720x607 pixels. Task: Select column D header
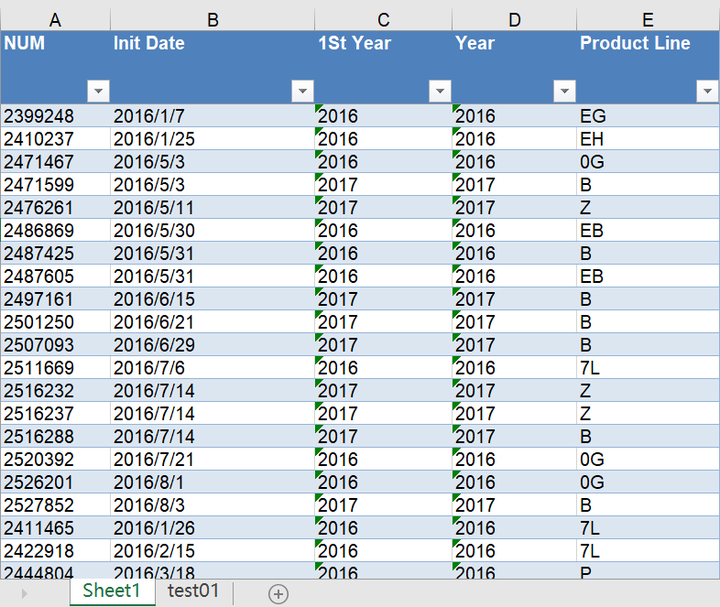pyautogui.click(x=514, y=20)
